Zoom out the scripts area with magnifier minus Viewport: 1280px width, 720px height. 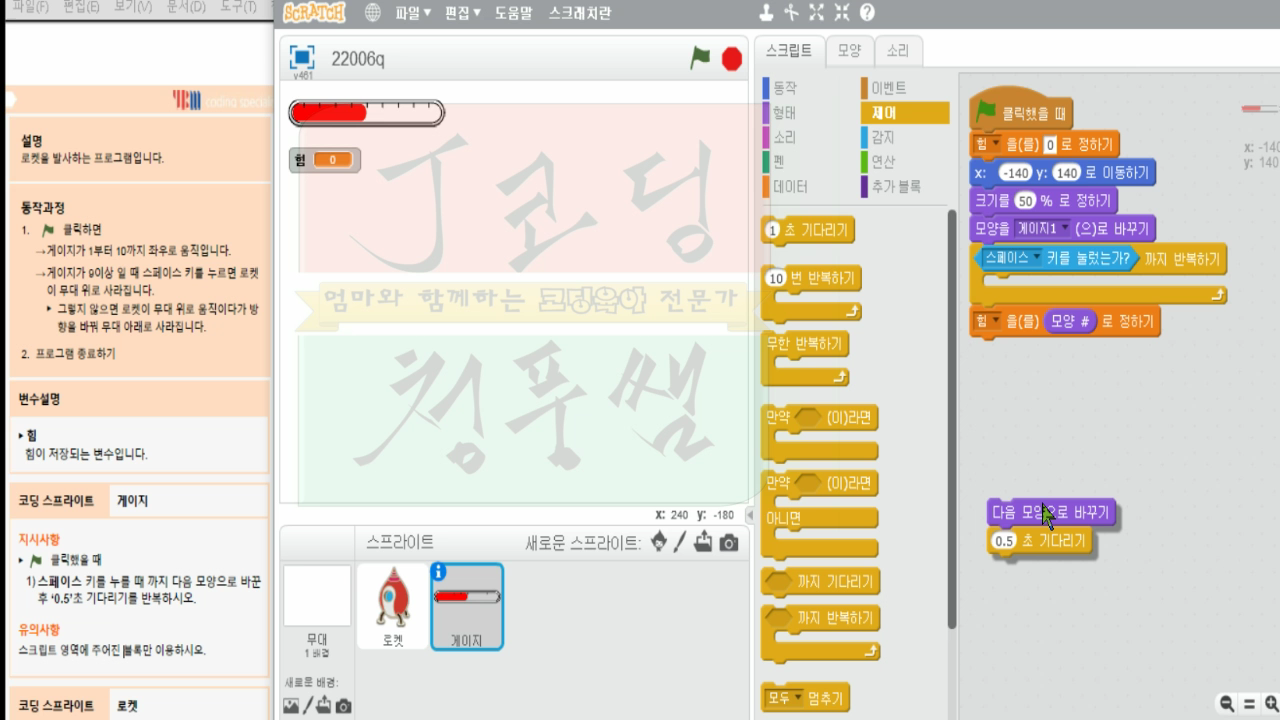pyautogui.click(x=1226, y=702)
